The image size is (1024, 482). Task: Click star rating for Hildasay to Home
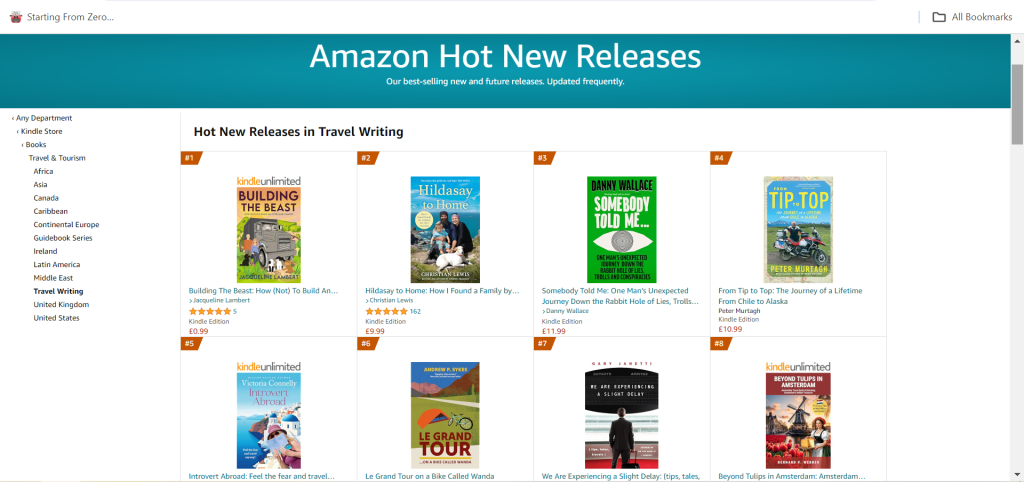click(386, 311)
